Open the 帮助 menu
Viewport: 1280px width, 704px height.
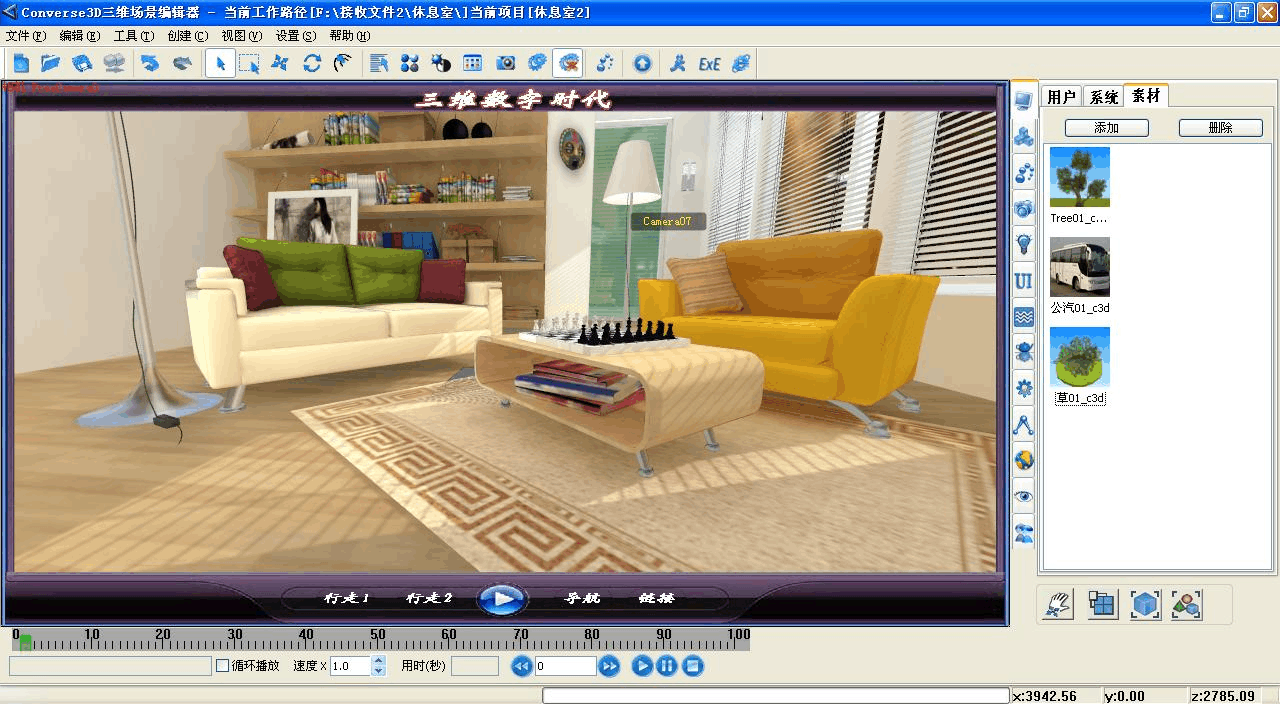pos(350,35)
